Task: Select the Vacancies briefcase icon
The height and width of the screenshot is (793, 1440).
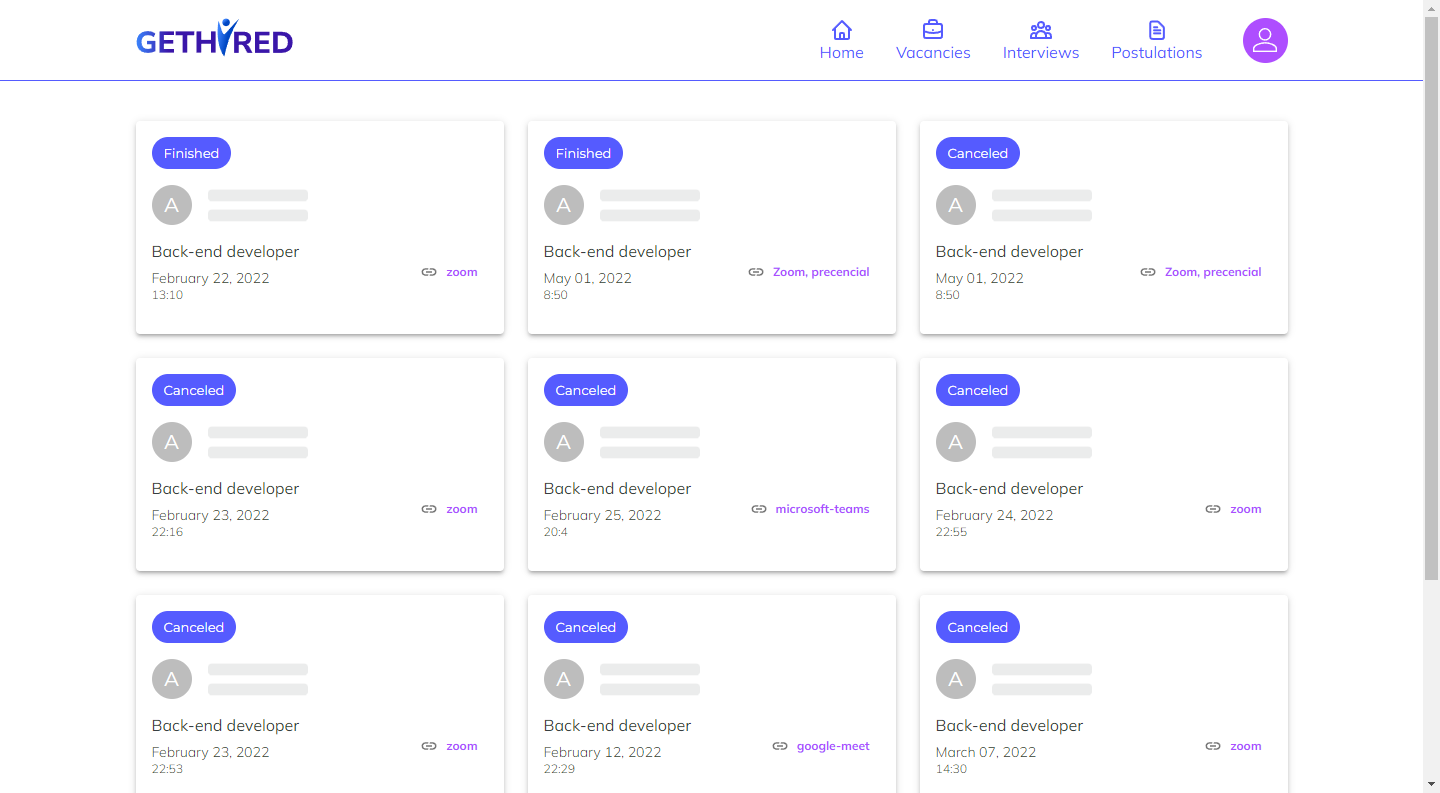Action: point(933,30)
